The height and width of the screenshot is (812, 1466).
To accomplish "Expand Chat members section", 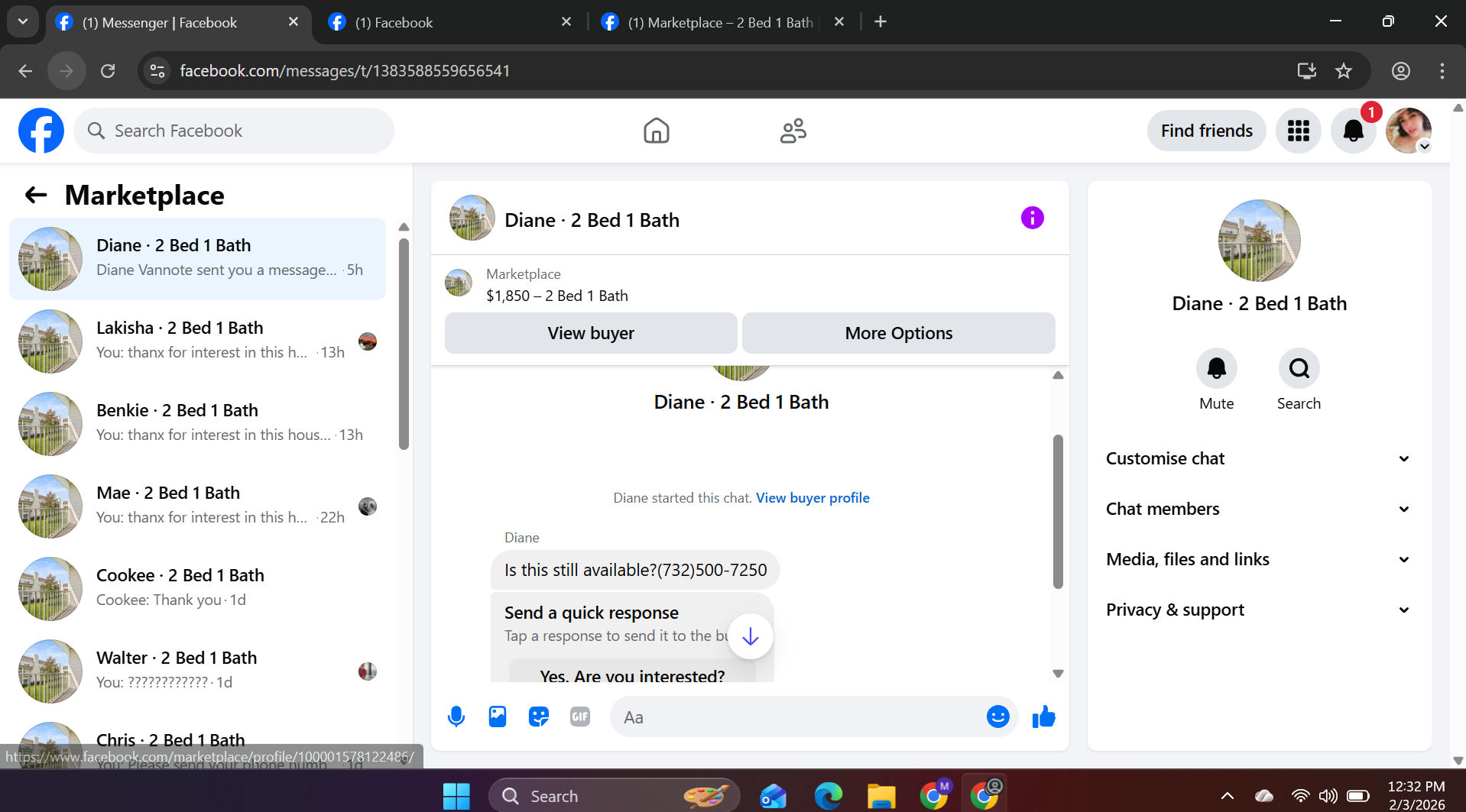I will 1258,509.
